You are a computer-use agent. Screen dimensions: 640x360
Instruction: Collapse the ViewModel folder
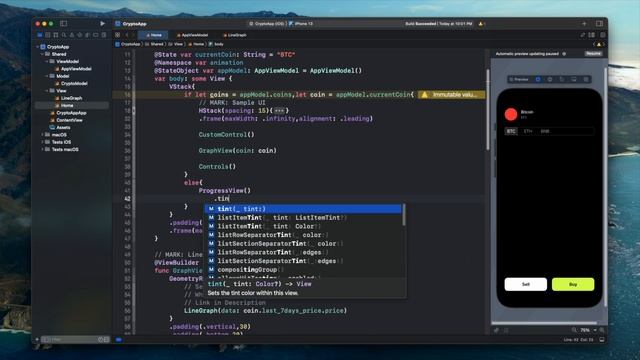(47, 62)
